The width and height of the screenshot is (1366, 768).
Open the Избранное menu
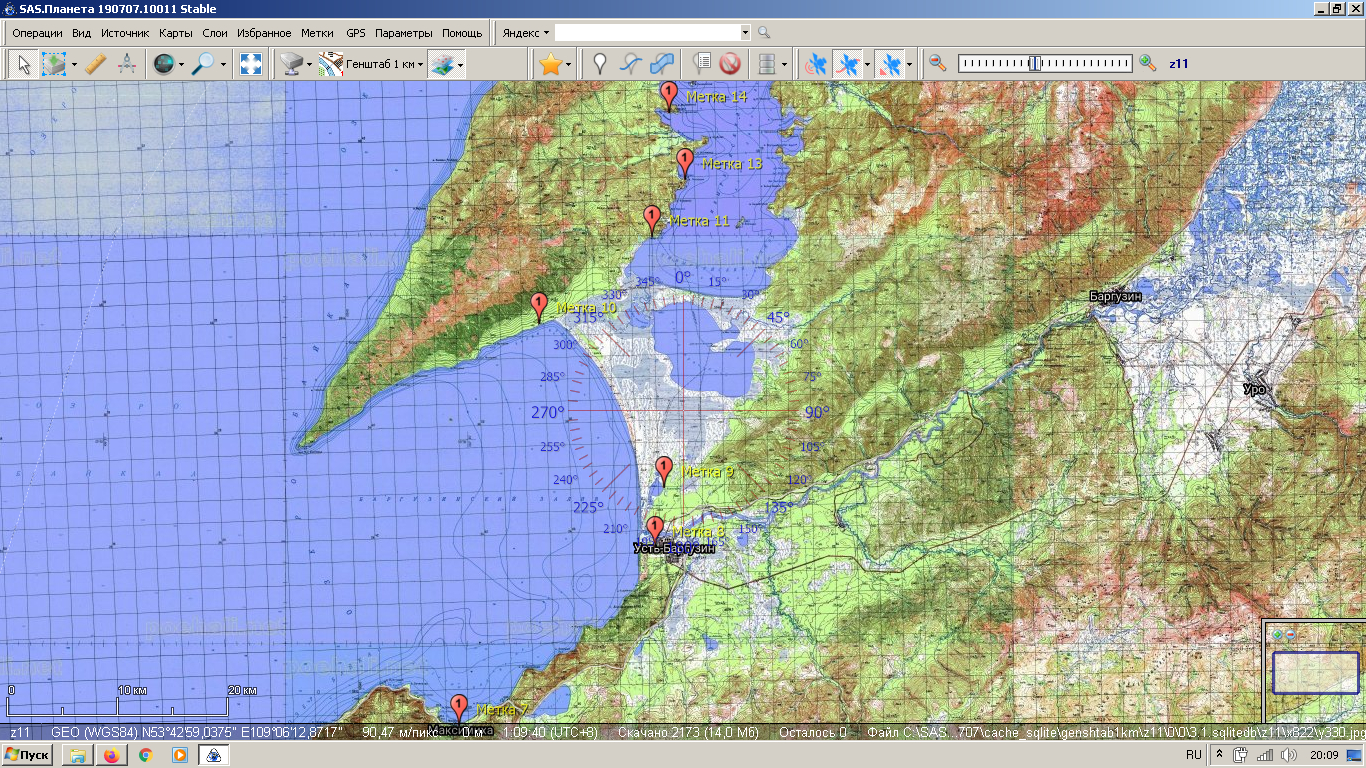[264, 33]
